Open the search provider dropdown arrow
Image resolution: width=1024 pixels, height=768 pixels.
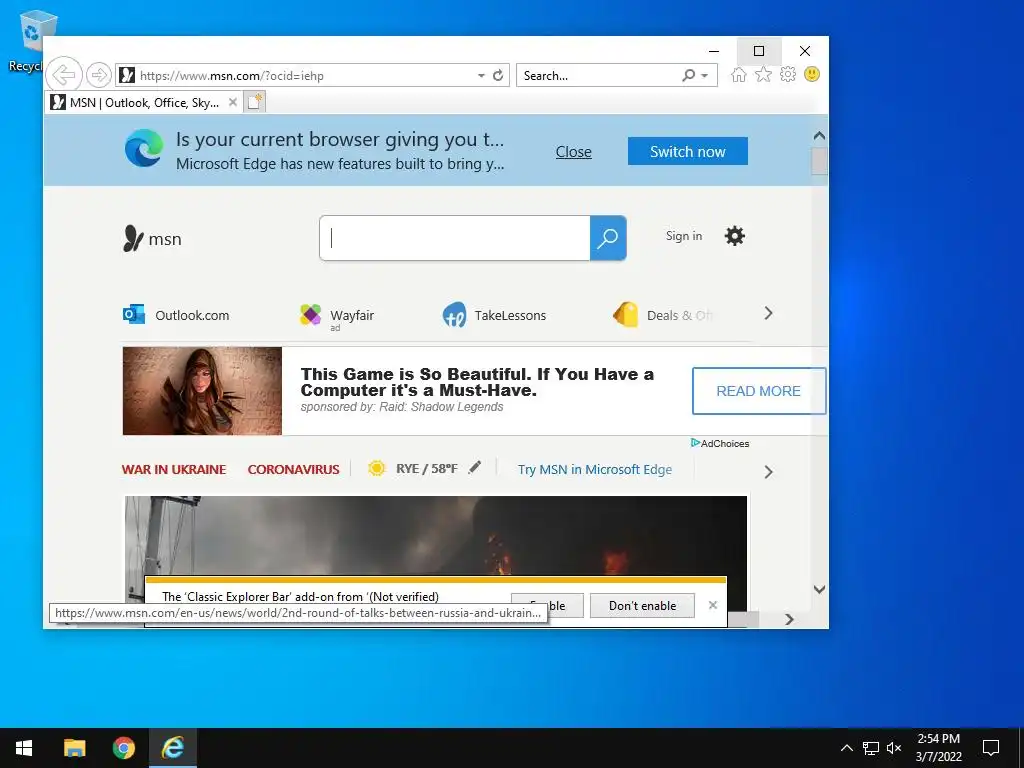click(705, 76)
